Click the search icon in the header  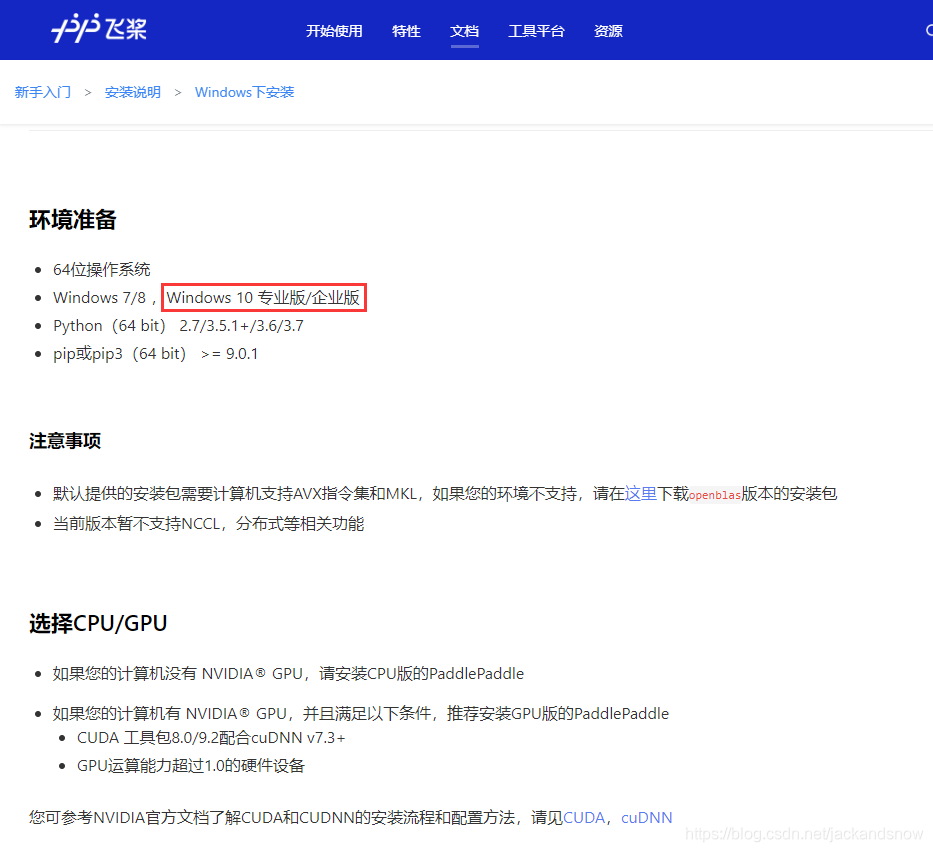[x=929, y=30]
